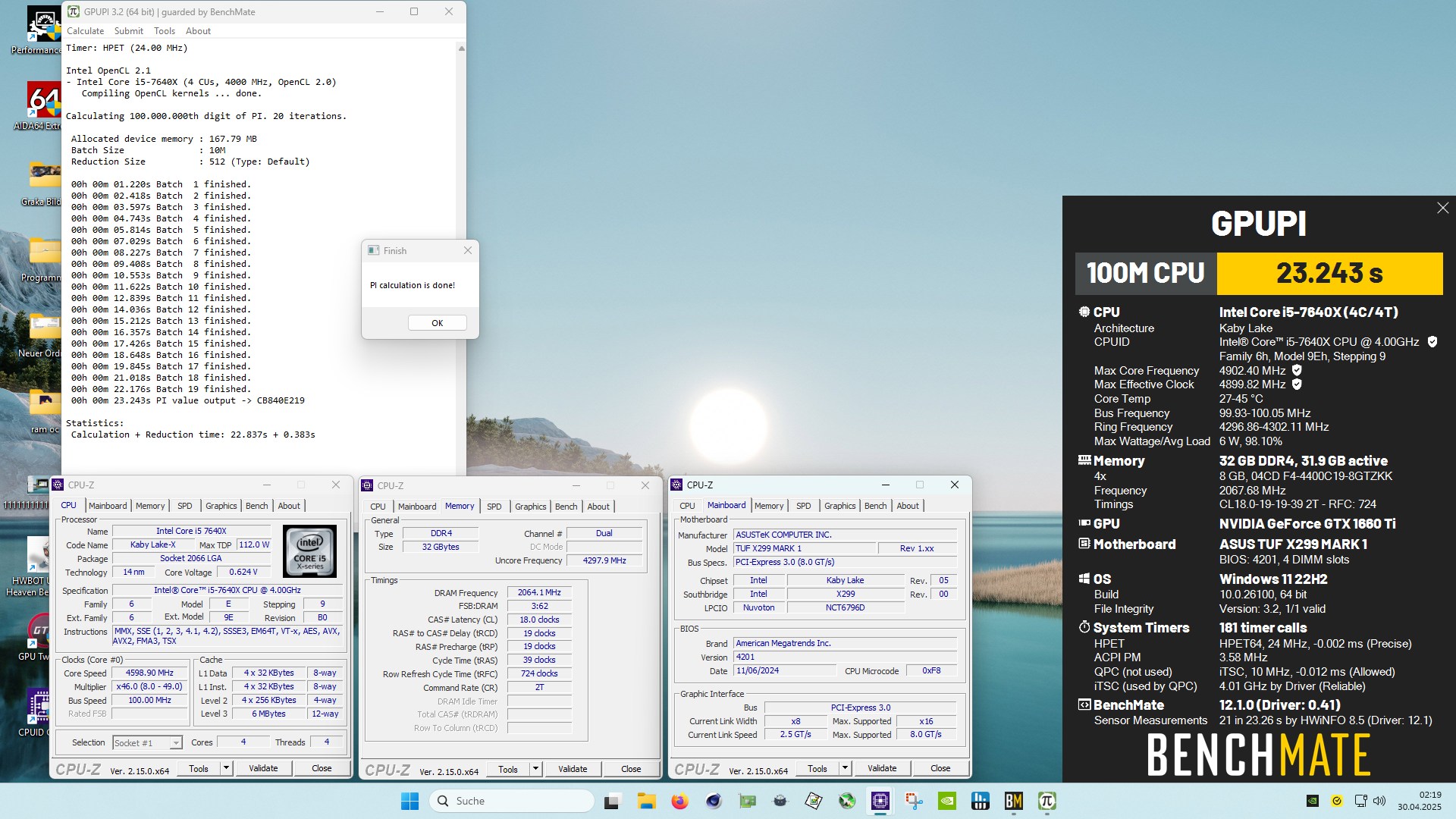Click Close button in CPU-Z Mainboard window
This screenshot has height=819, width=1456.
tap(940, 768)
